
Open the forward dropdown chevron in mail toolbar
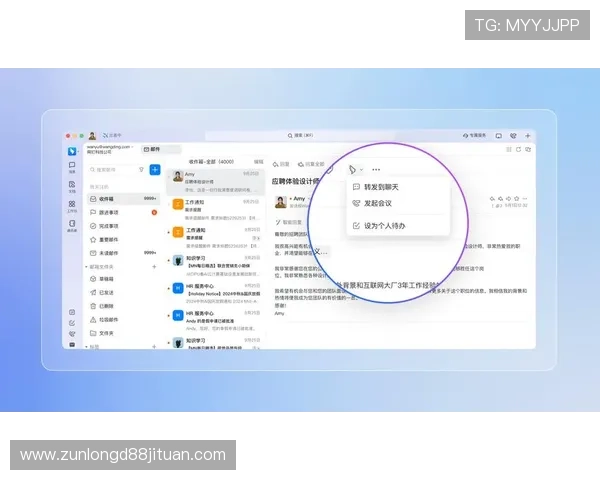pyautogui.click(x=361, y=170)
